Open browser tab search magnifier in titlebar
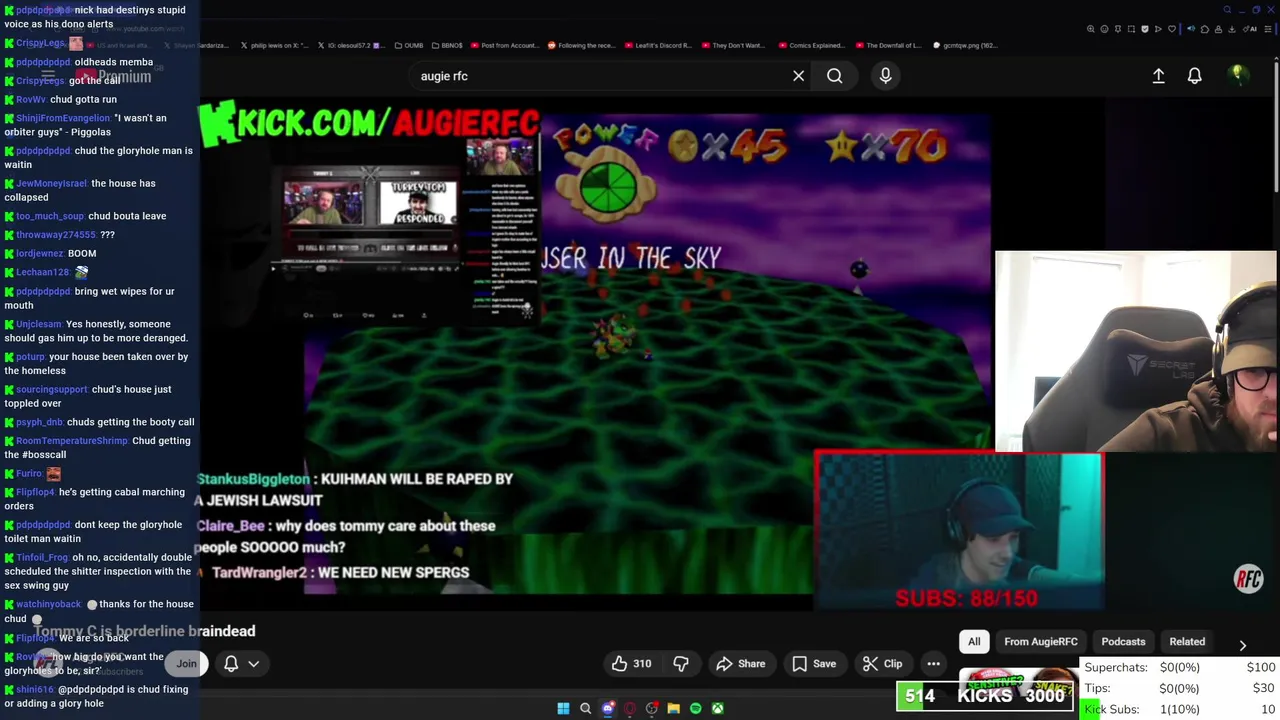Image resolution: width=1280 pixels, height=720 pixels. [1227, 10]
